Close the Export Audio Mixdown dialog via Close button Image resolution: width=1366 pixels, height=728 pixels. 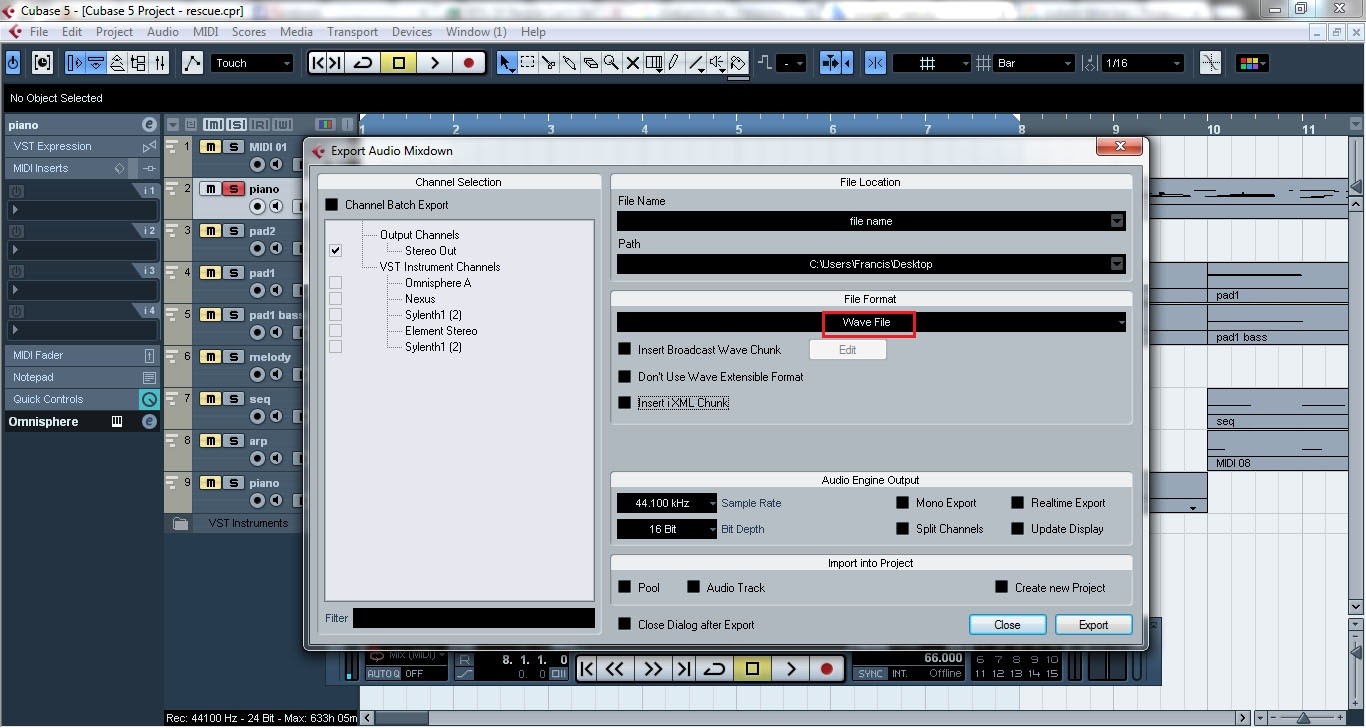click(1007, 624)
